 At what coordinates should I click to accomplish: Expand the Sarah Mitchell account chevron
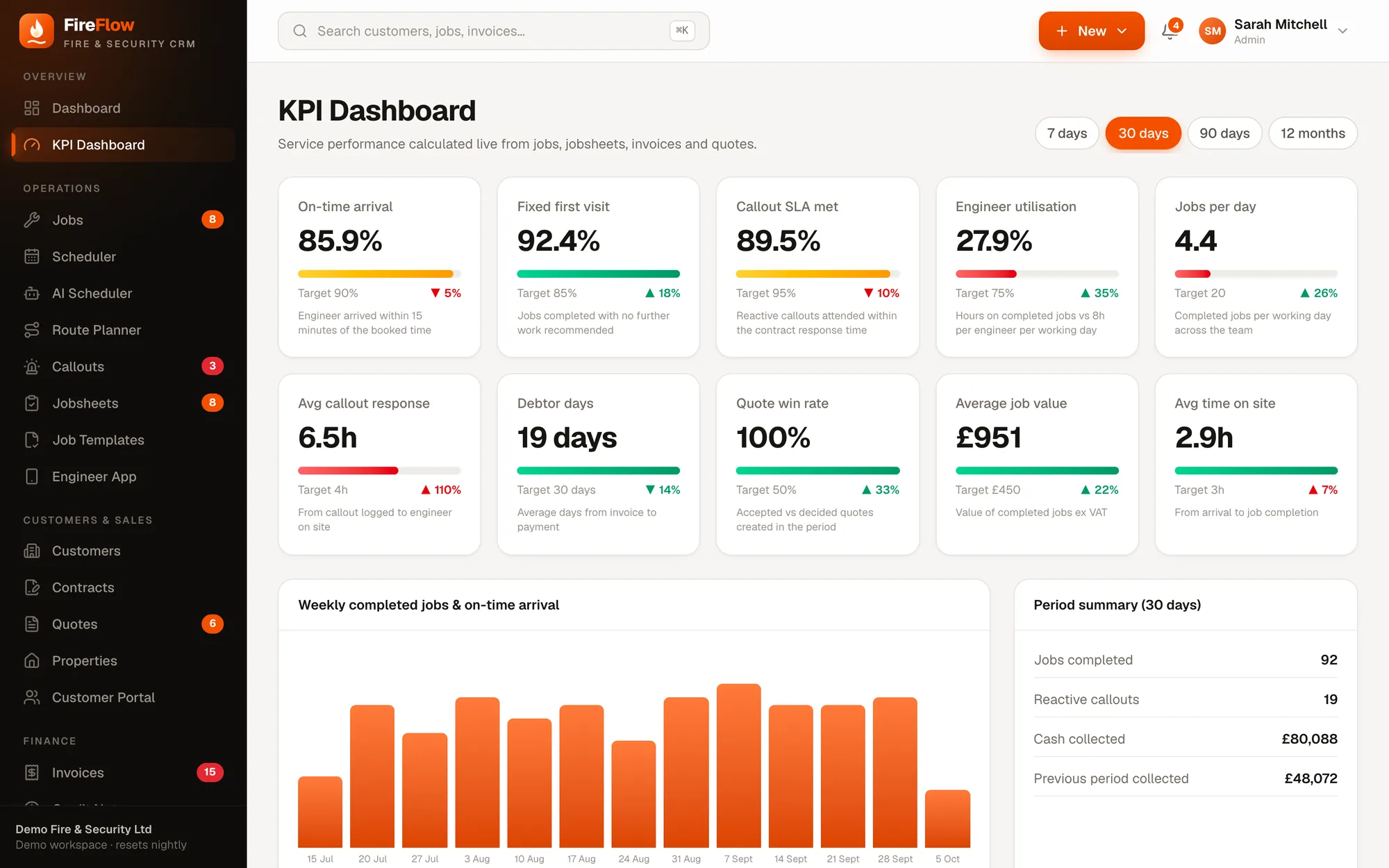point(1342,31)
